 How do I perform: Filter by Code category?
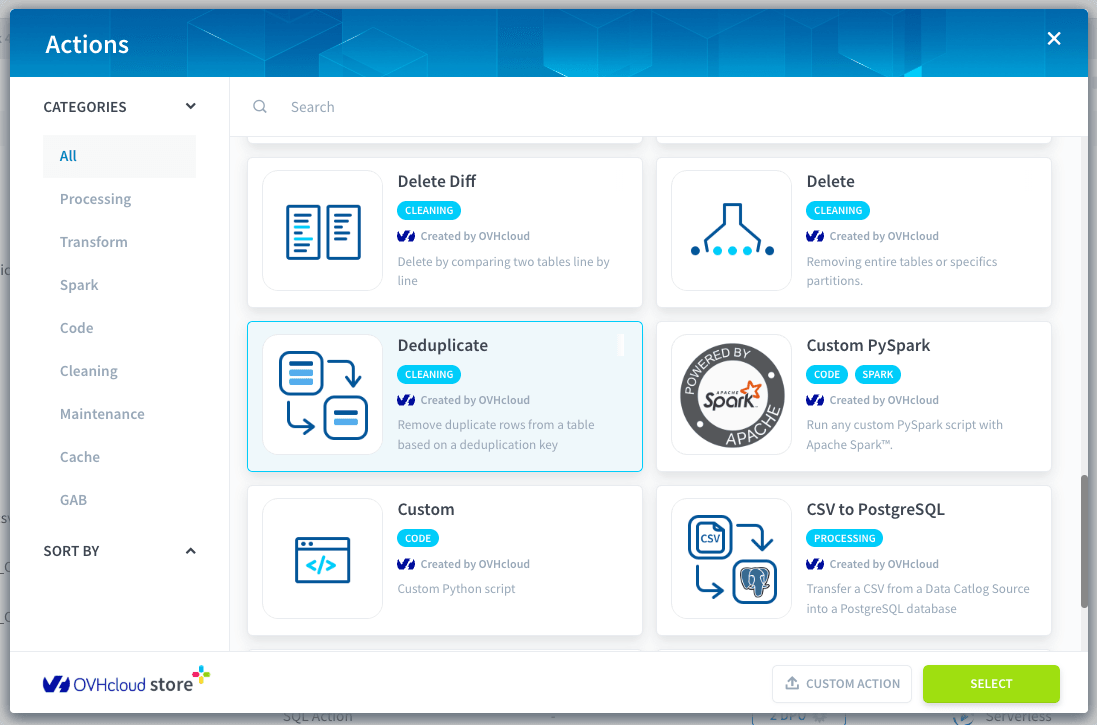(76, 328)
